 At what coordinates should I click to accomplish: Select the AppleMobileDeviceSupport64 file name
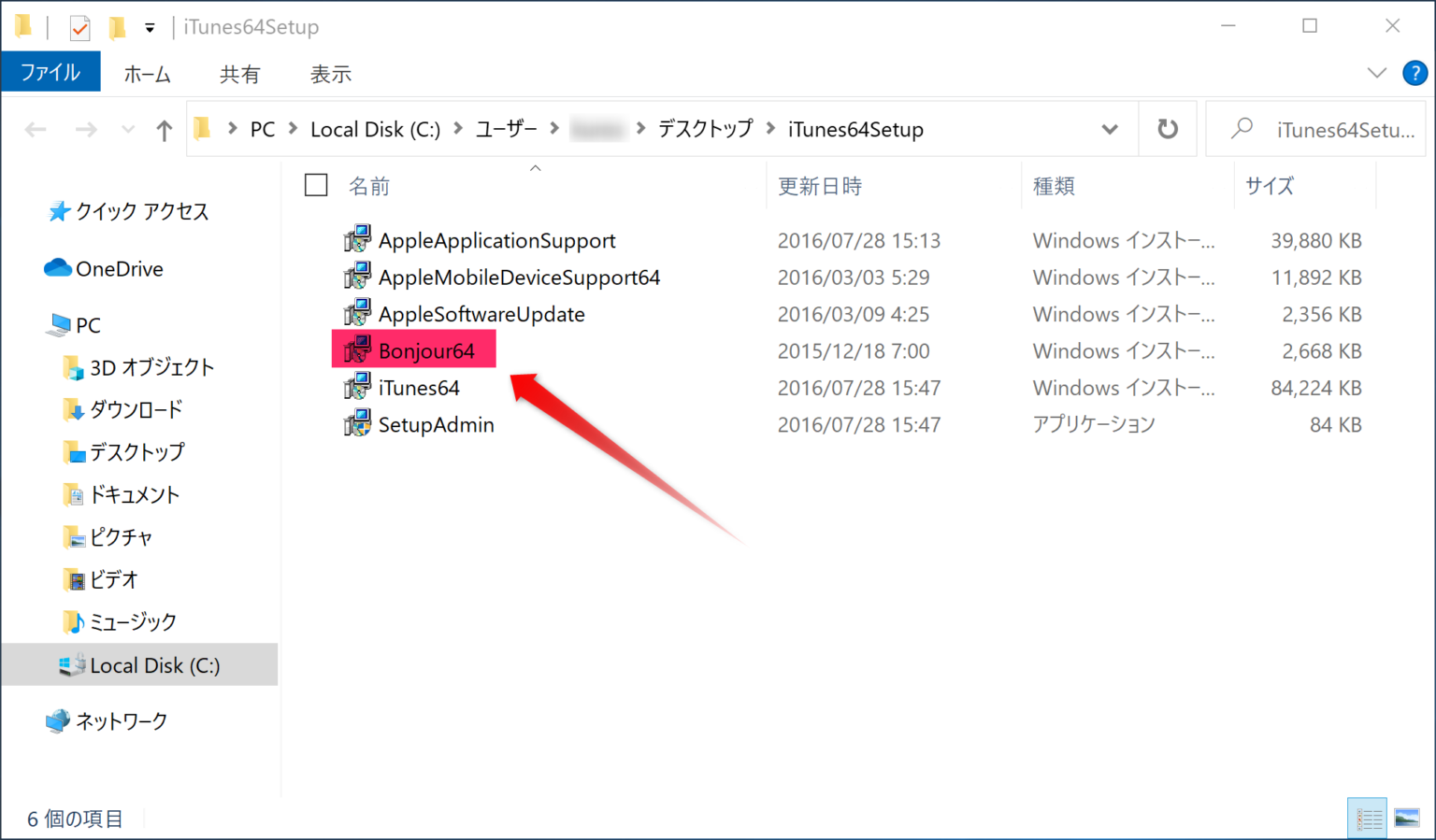[x=519, y=277]
